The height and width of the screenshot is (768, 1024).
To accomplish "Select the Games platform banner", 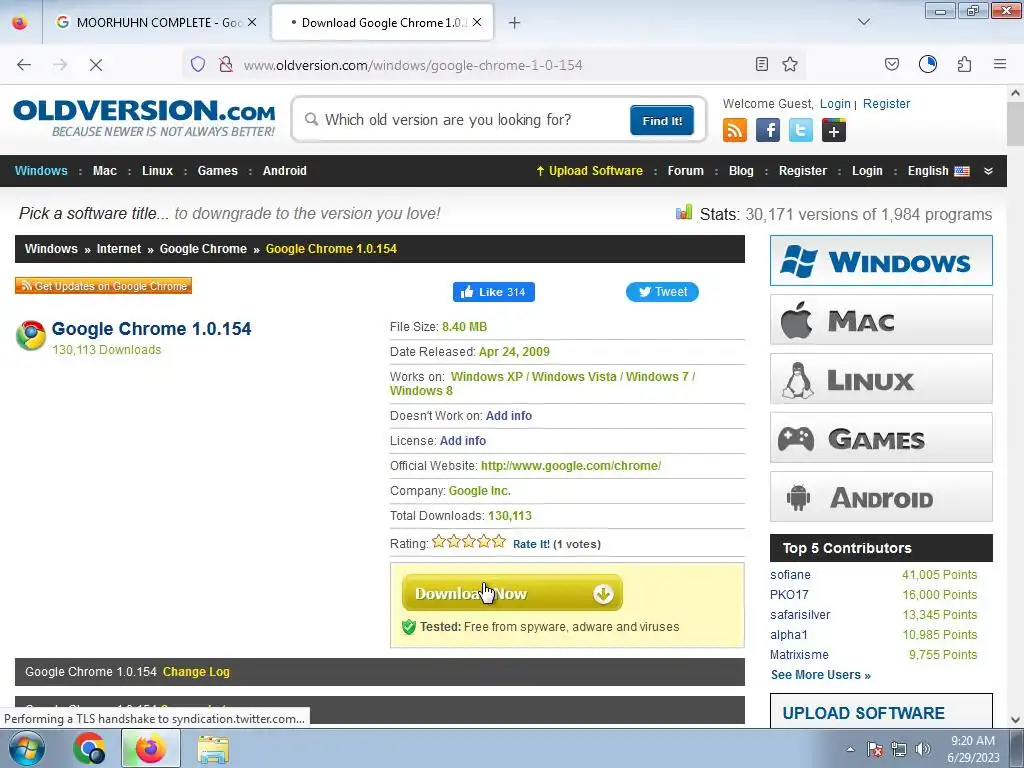I will click(881, 438).
